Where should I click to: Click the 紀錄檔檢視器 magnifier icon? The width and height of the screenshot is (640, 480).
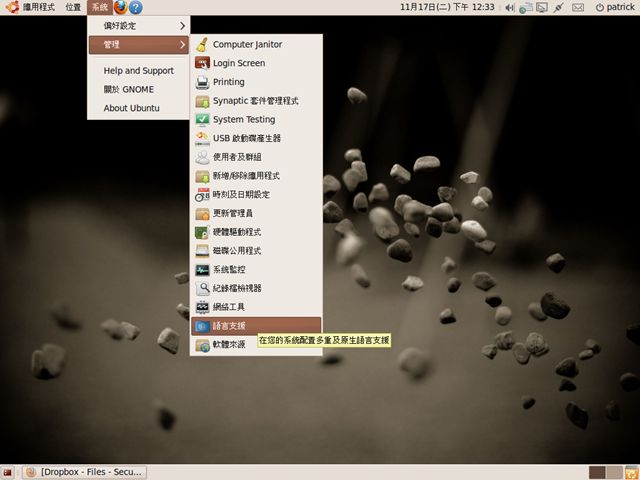tap(202, 289)
